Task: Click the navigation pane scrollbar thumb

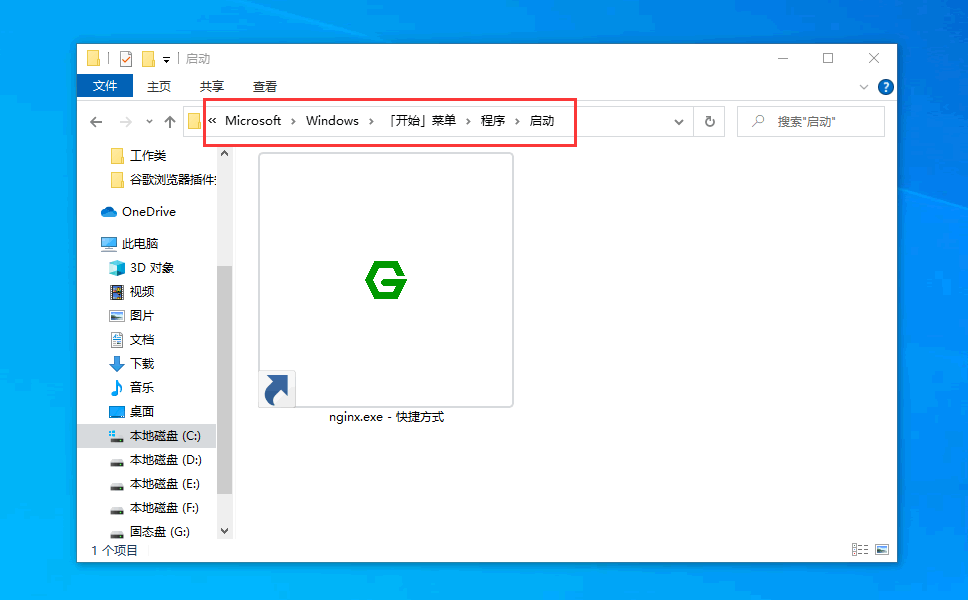Action: (225, 380)
